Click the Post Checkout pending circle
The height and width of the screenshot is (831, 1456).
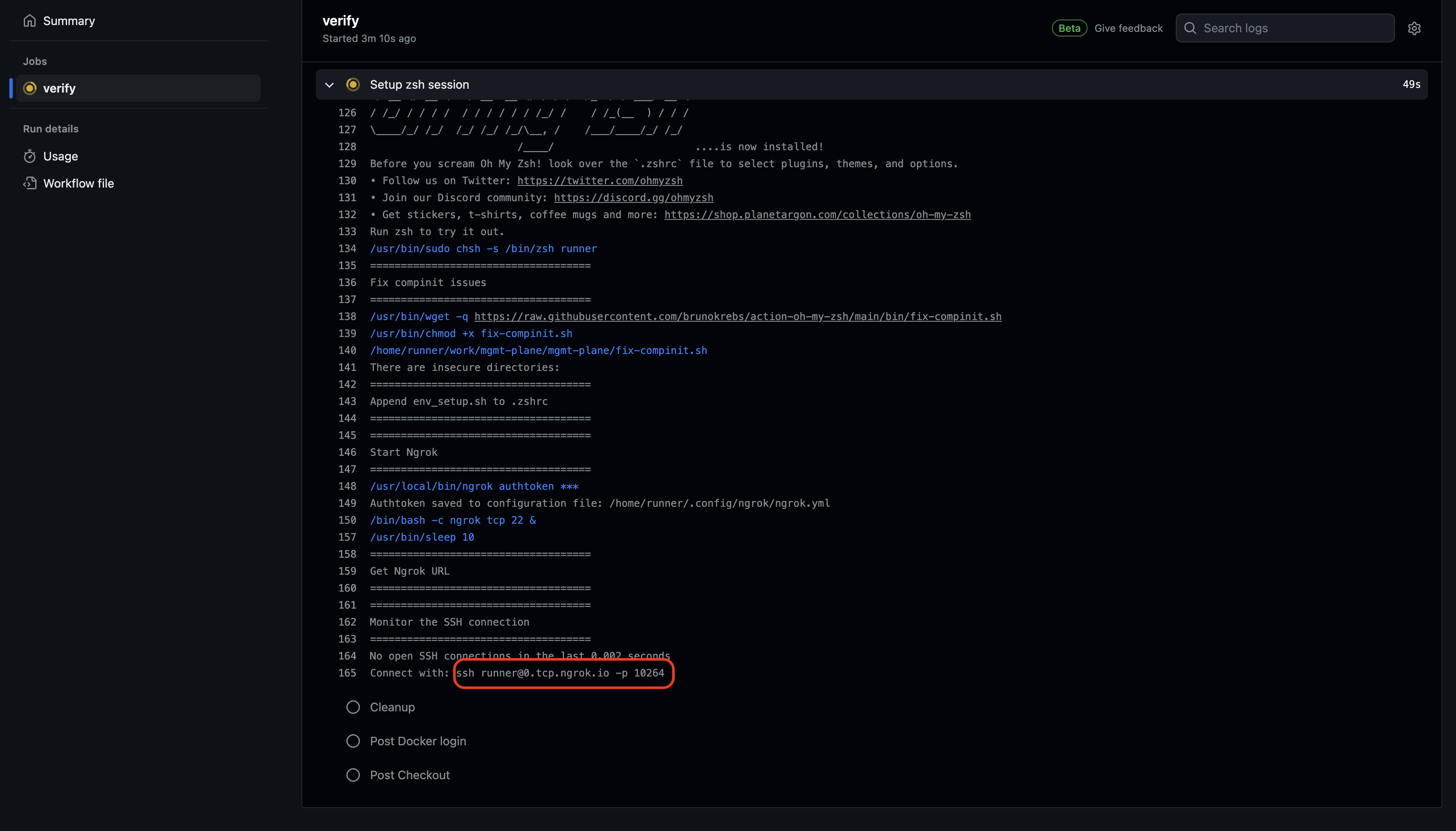(353, 775)
